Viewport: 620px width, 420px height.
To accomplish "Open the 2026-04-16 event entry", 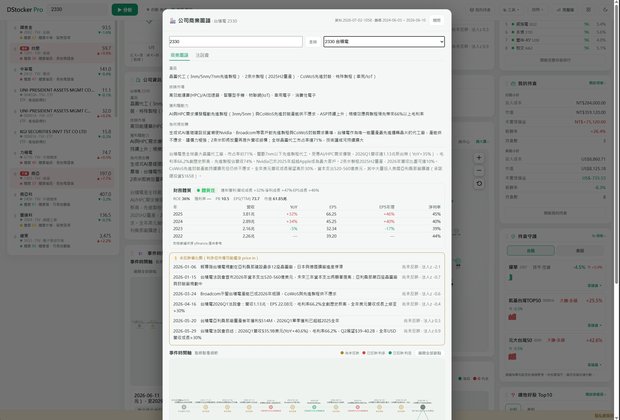I will pos(307,307).
